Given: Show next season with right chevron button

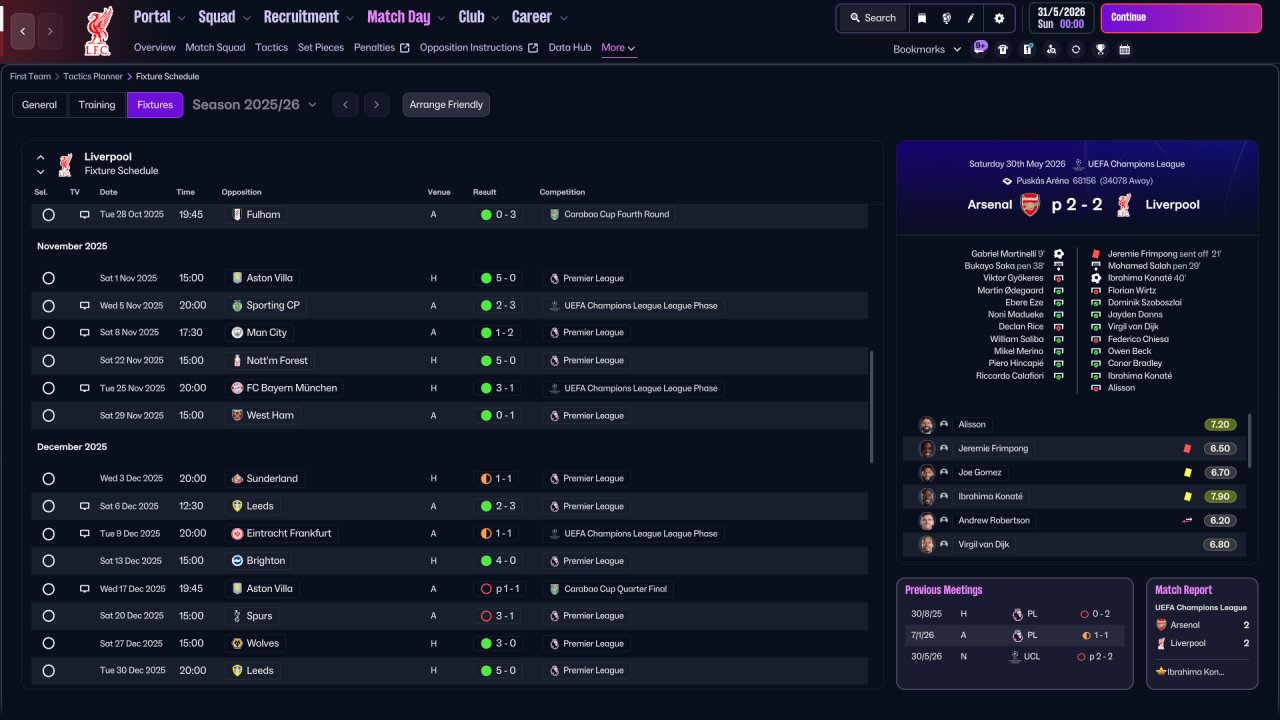Looking at the screenshot, I should coord(376,105).
